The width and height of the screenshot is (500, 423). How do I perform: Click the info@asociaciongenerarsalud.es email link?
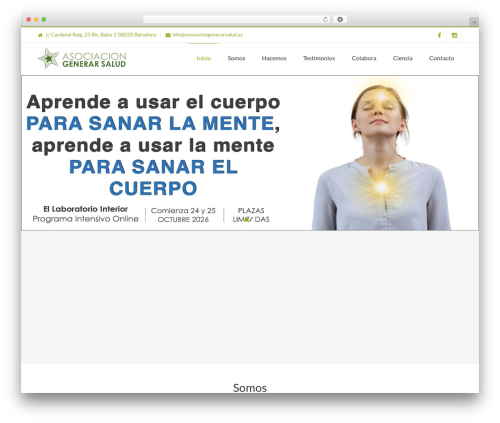click(x=207, y=35)
